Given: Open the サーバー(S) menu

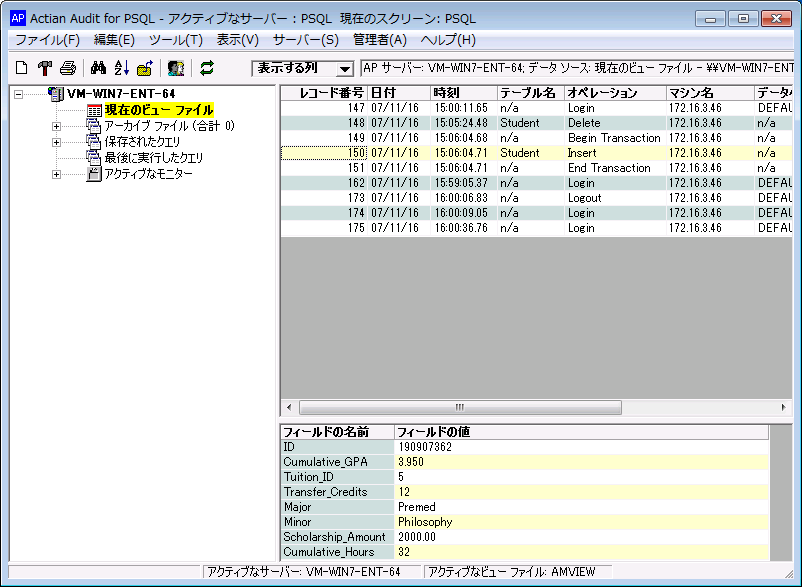Looking at the screenshot, I should tap(305, 40).
